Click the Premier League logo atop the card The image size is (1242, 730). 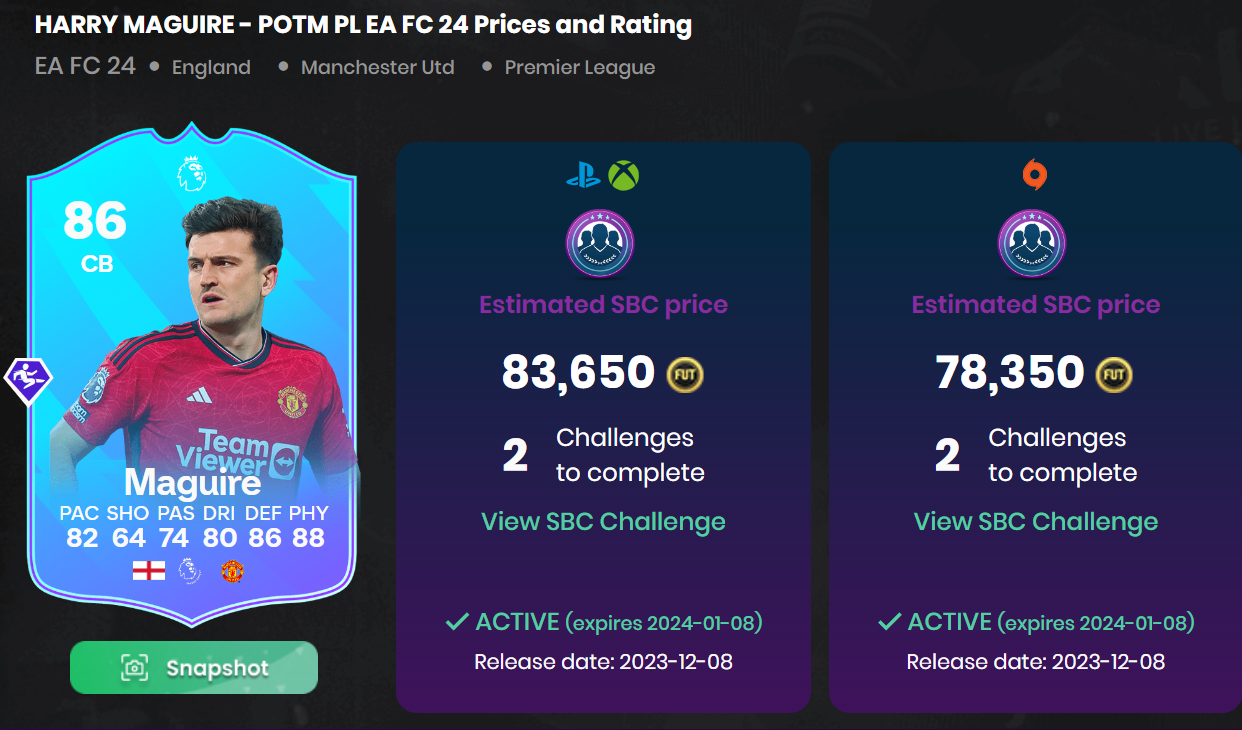point(190,173)
